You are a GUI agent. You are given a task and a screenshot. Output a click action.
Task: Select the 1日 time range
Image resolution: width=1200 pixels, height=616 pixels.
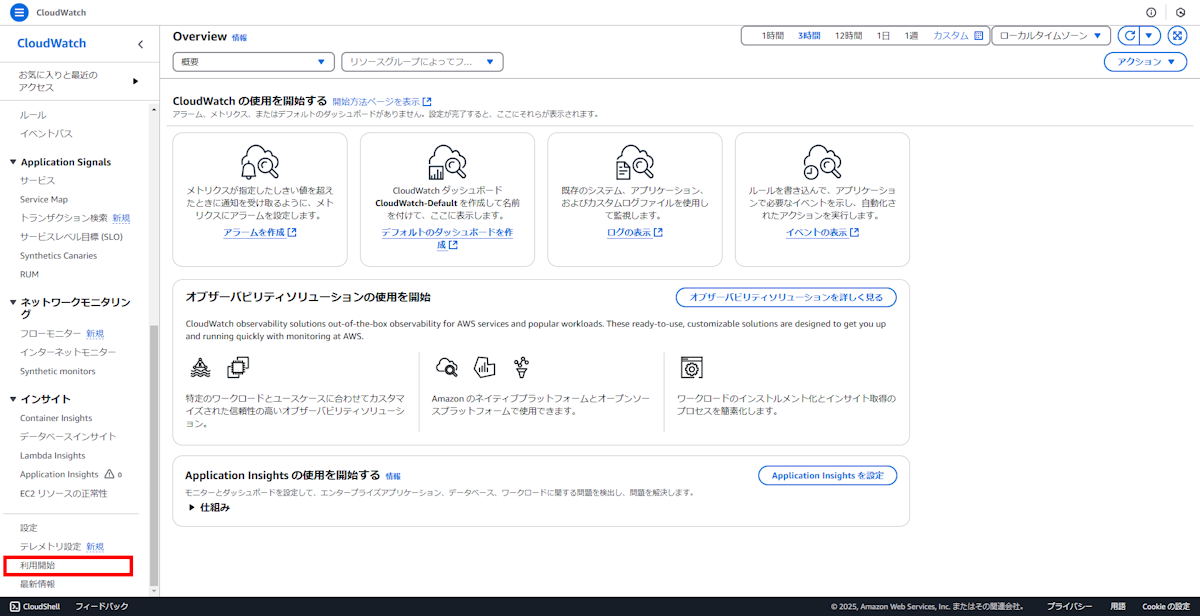tap(883, 36)
